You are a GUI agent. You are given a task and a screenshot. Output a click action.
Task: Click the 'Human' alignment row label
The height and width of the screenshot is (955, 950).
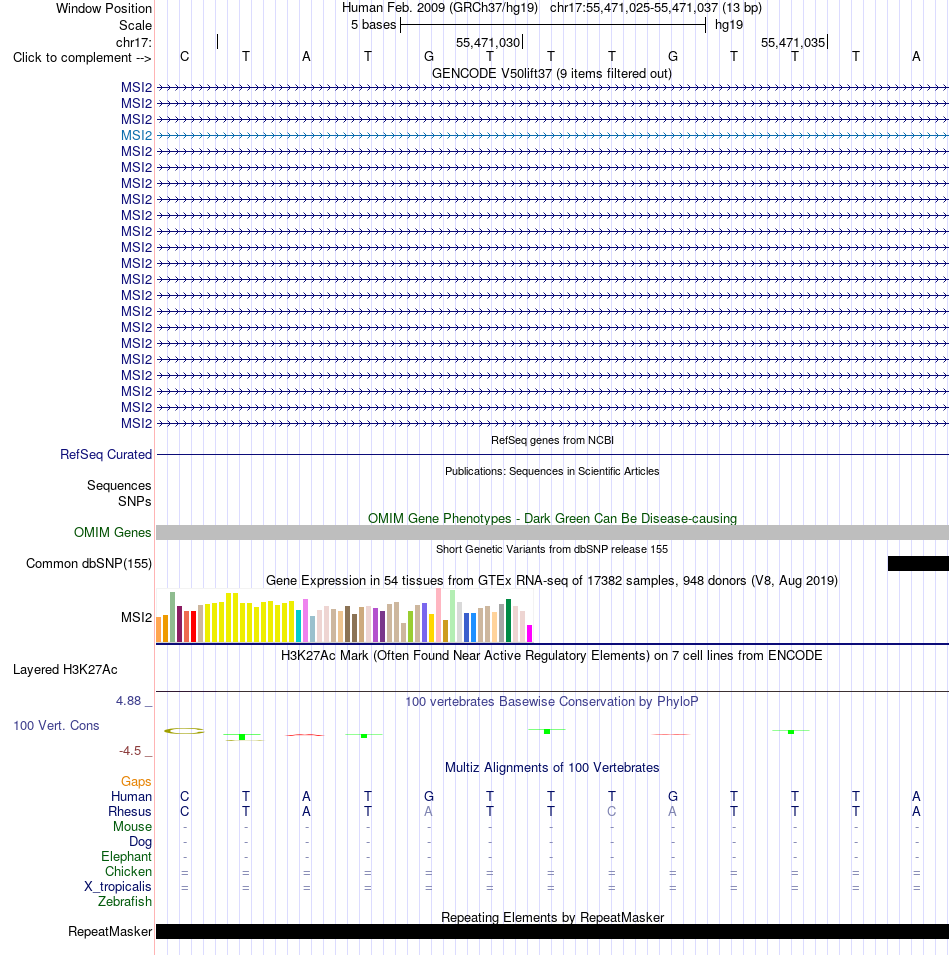pyautogui.click(x=131, y=797)
